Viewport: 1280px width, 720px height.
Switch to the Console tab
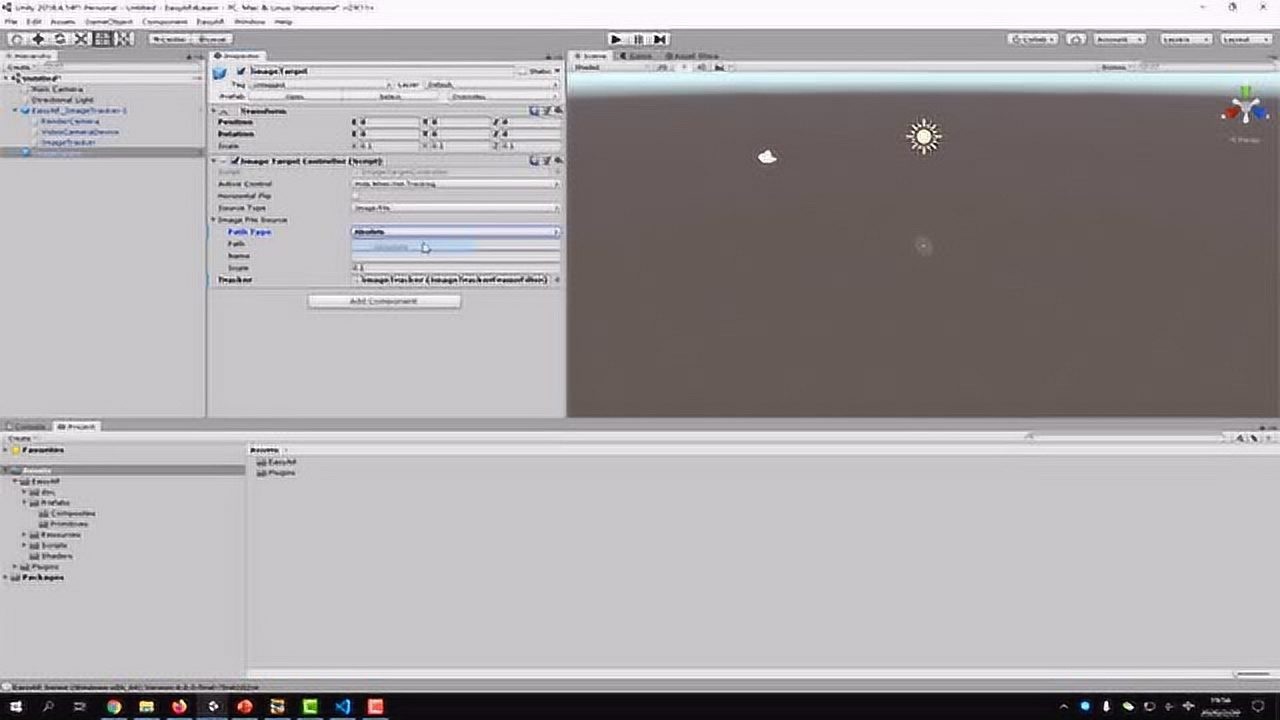coord(27,427)
